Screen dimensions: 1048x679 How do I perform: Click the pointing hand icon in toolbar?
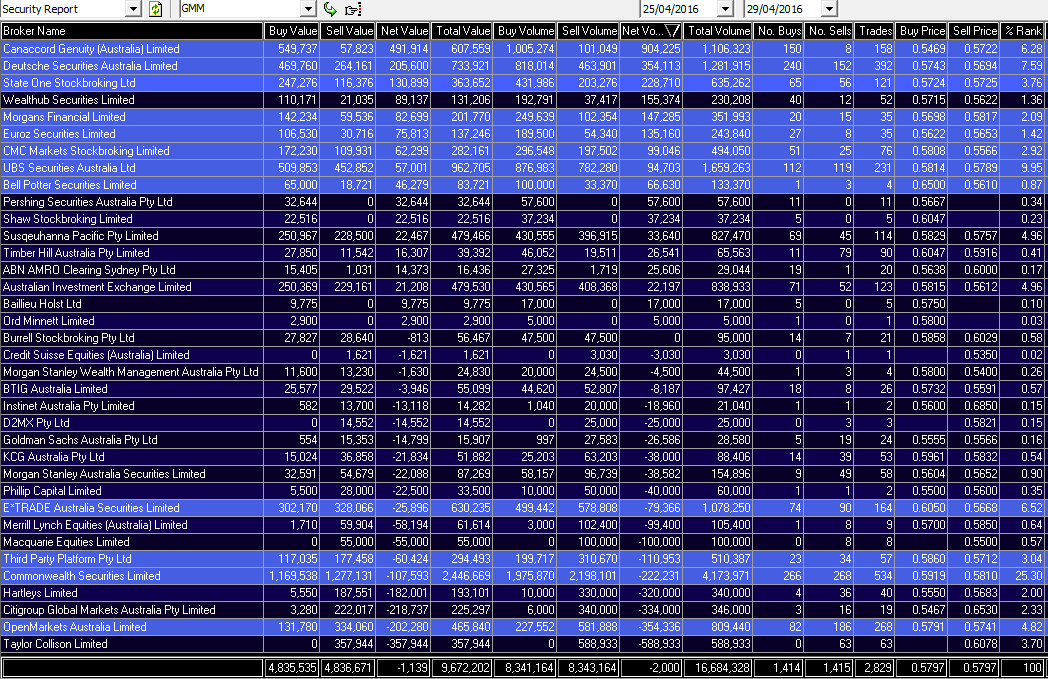(352, 9)
